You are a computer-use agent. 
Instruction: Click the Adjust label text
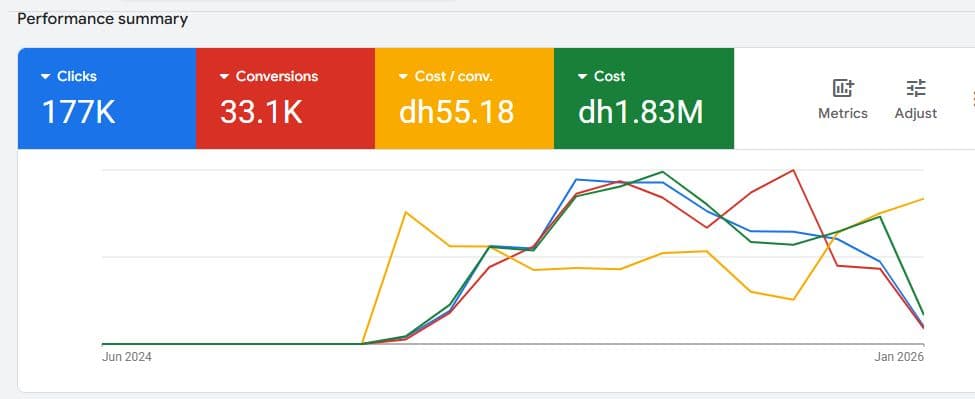pyautogui.click(x=916, y=114)
